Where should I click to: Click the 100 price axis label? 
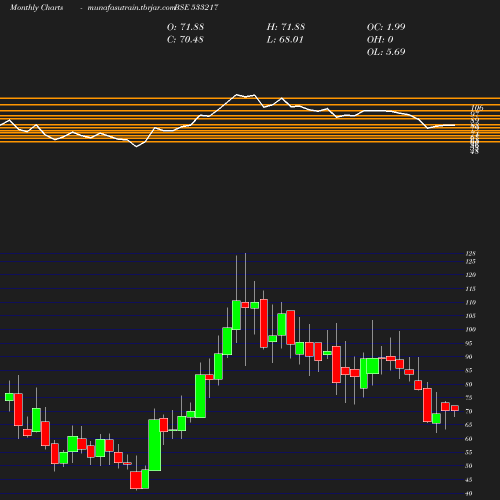pyautogui.click(x=470, y=330)
